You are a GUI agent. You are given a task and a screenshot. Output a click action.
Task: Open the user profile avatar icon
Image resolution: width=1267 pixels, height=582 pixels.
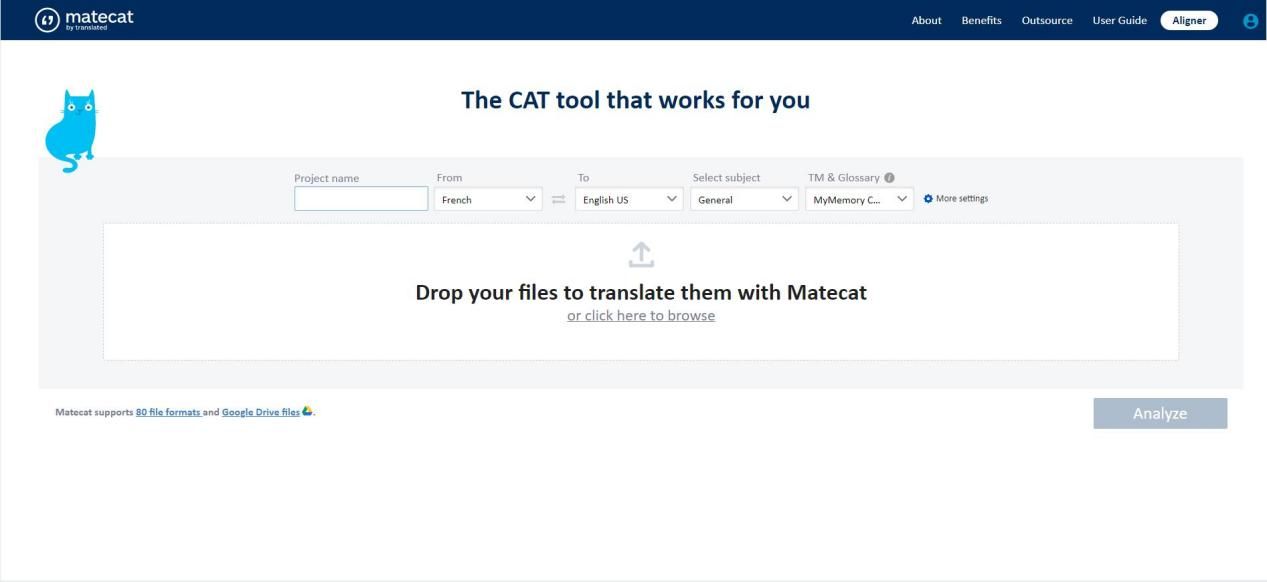tap(1250, 21)
